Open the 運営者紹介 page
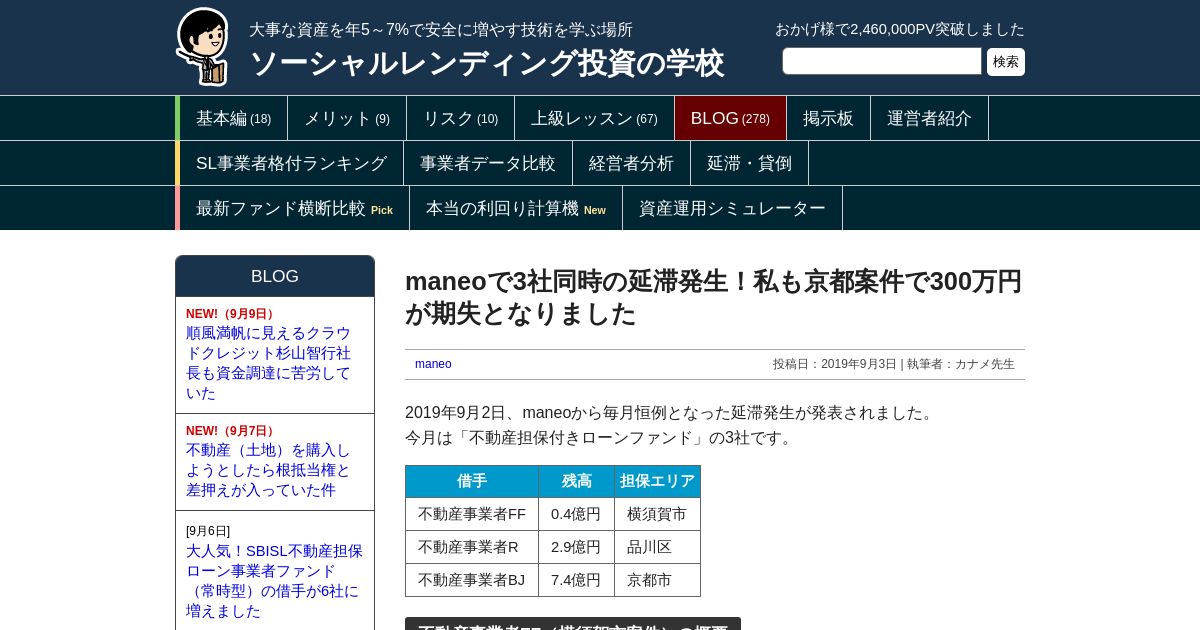This screenshot has width=1200, height=630. point(929,118)
